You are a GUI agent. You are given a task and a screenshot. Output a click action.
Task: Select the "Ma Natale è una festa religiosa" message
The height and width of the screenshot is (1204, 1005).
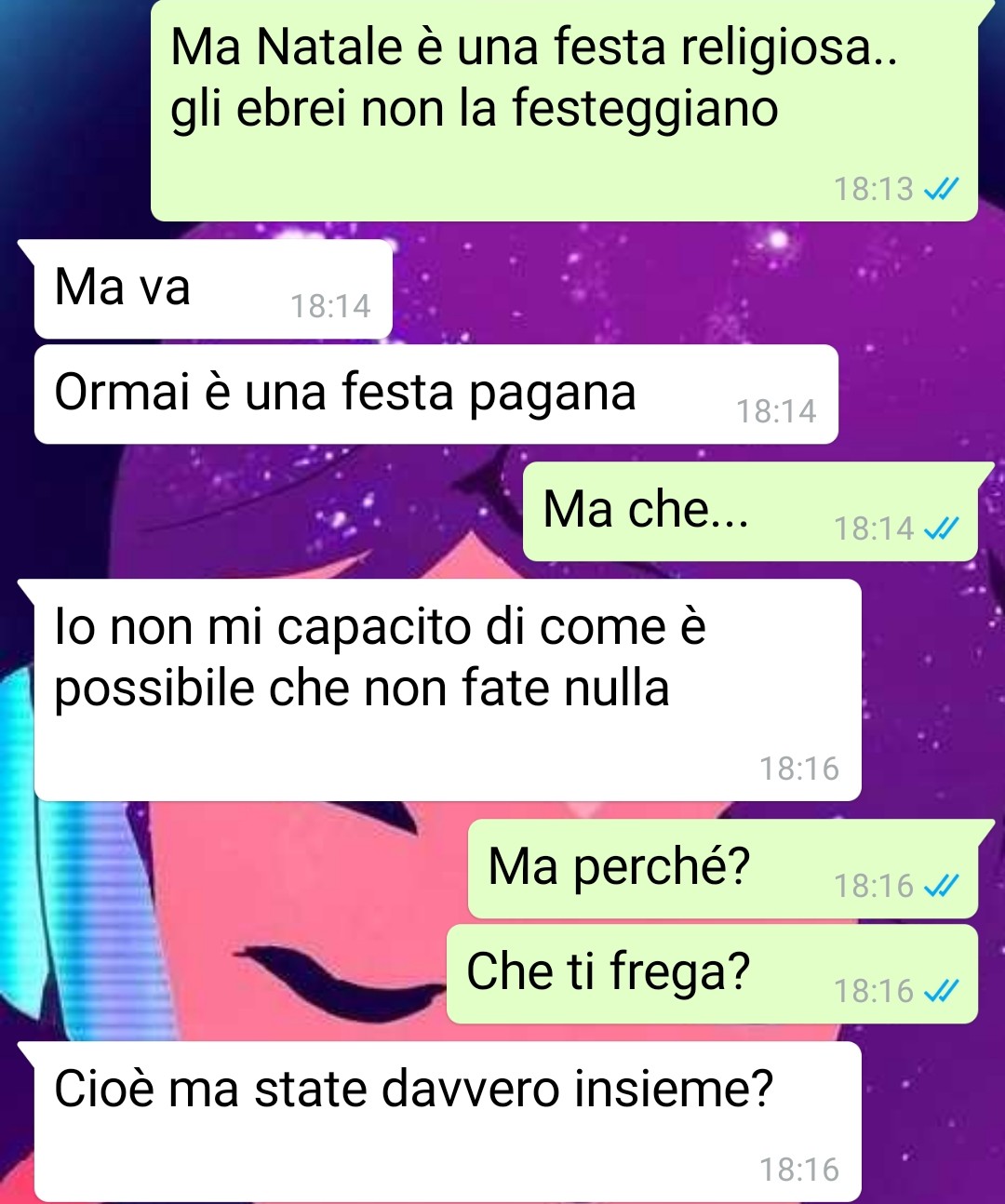[564, 110]
